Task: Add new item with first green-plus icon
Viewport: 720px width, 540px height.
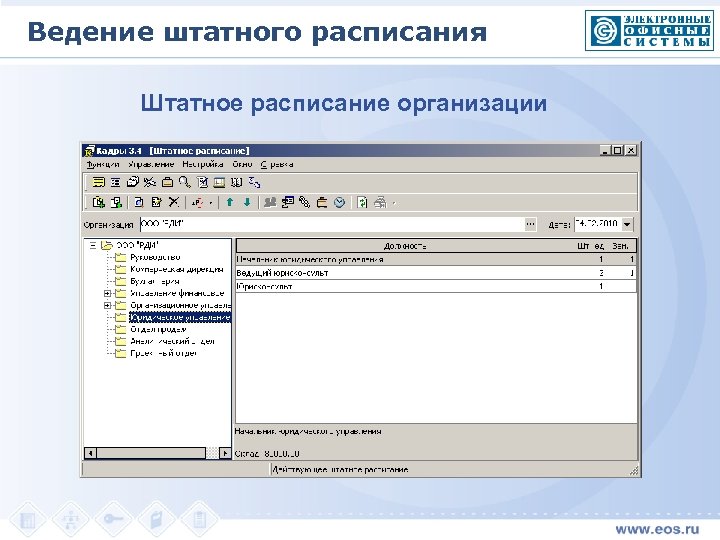Action: [x=99, y=202]
